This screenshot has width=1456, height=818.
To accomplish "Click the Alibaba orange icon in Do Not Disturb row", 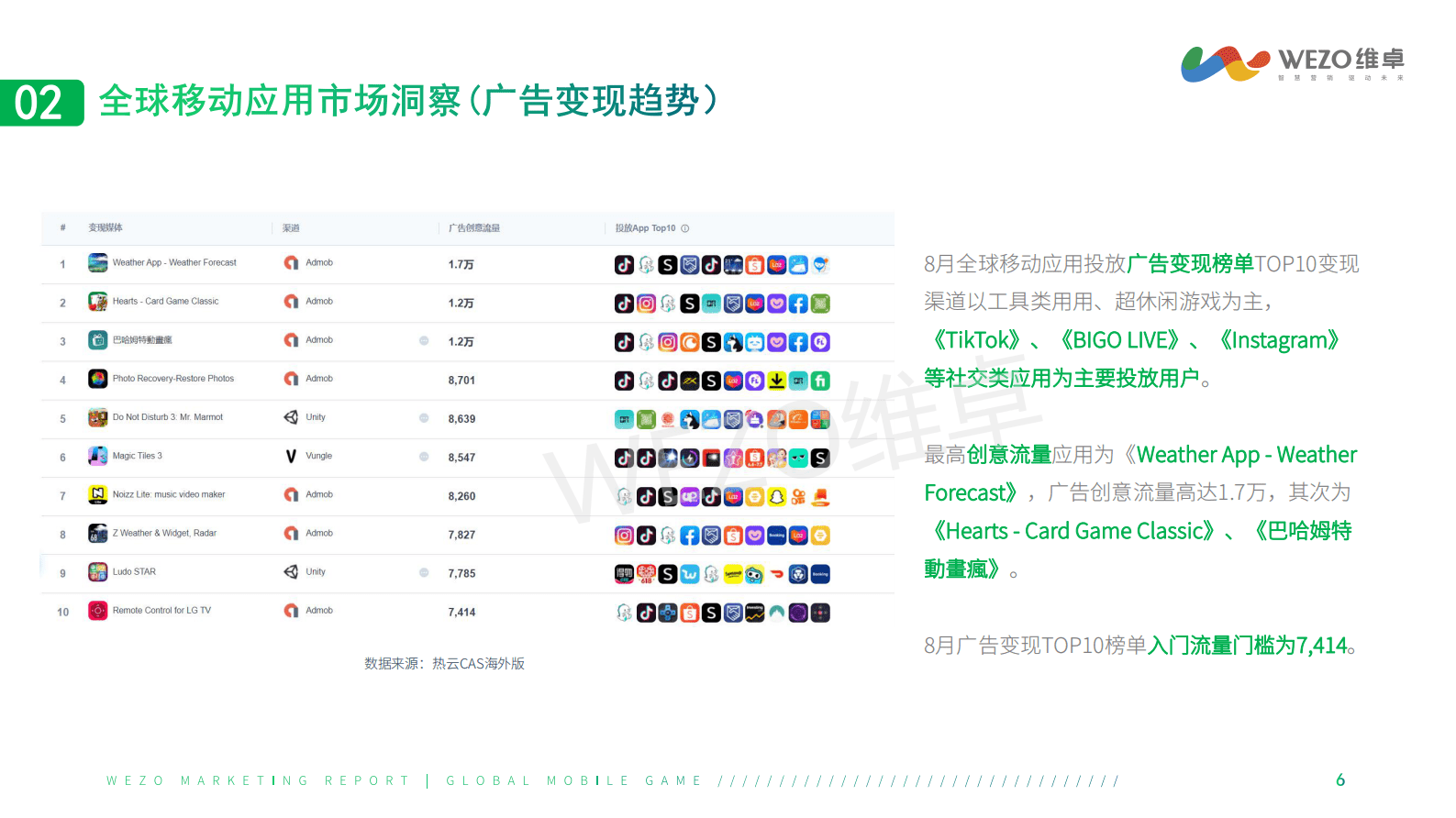I will (798, 419).
